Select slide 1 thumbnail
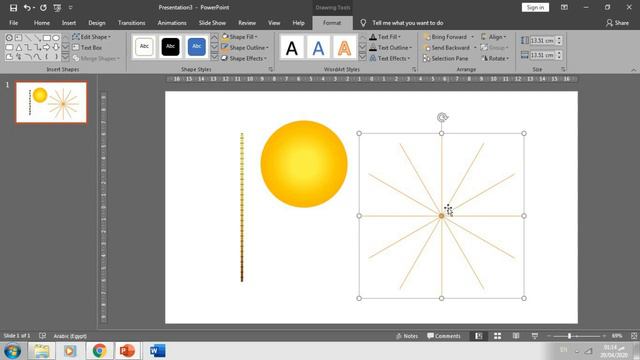 [51, 102]
